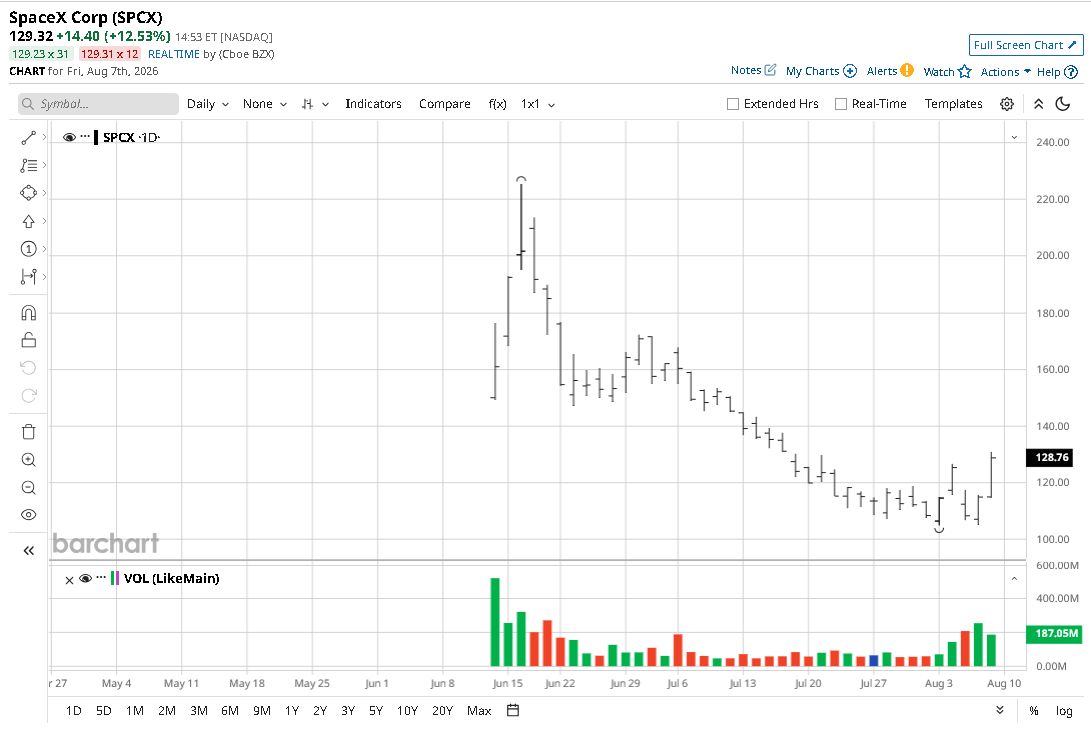Open Full Screen Chart

click(1026, 45)
